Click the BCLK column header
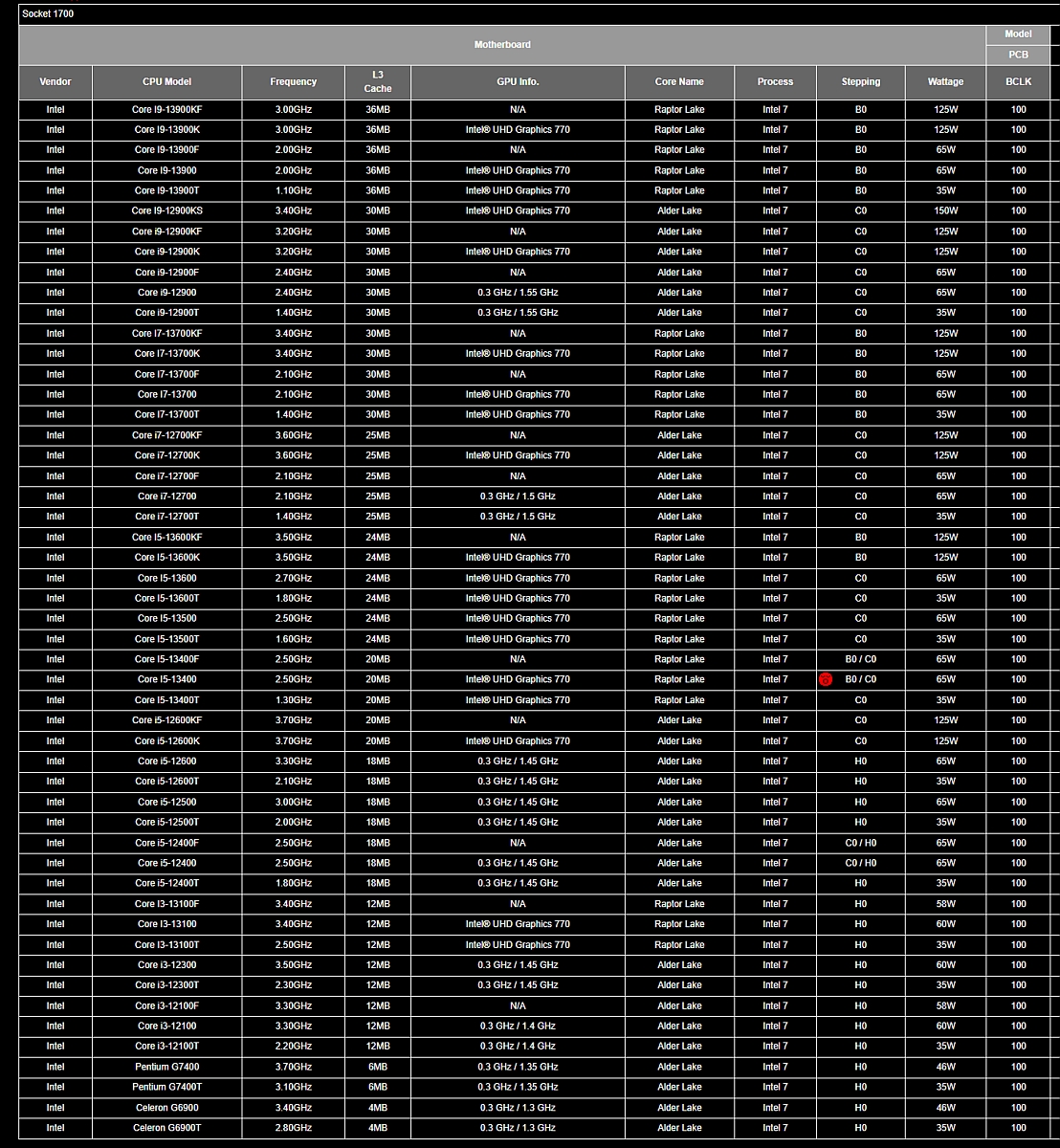The image size is (1060, 1148). (1019, 82)
